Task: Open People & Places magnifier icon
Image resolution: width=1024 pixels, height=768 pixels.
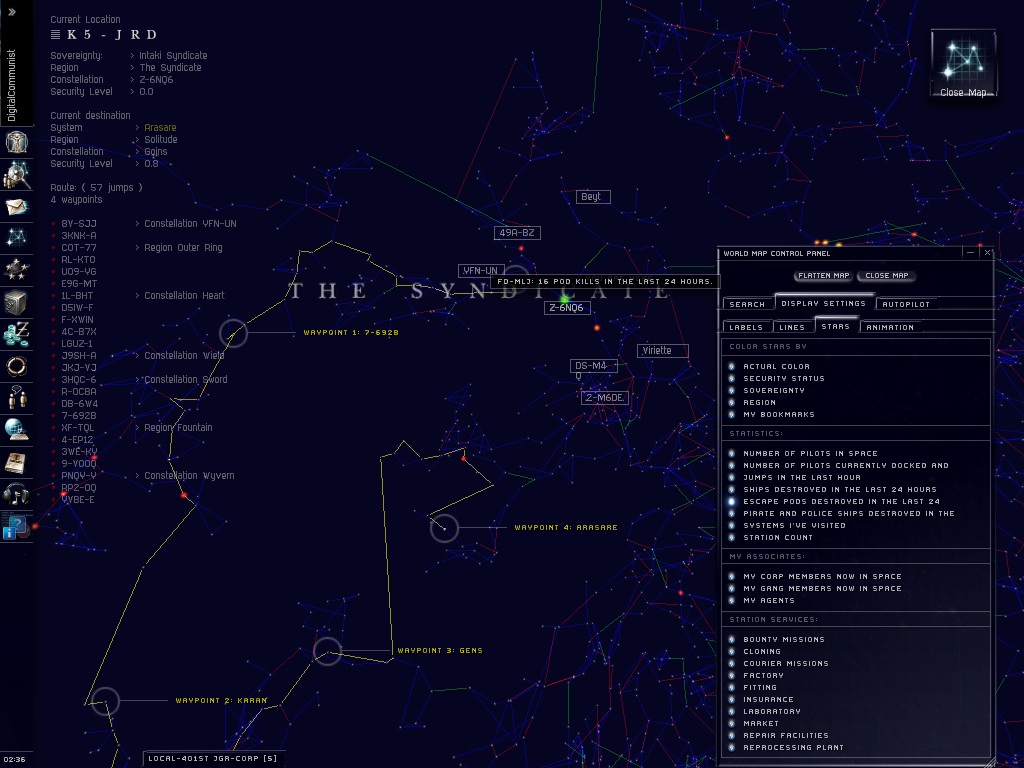Action: pyautogui.click(x=16, y=174)
